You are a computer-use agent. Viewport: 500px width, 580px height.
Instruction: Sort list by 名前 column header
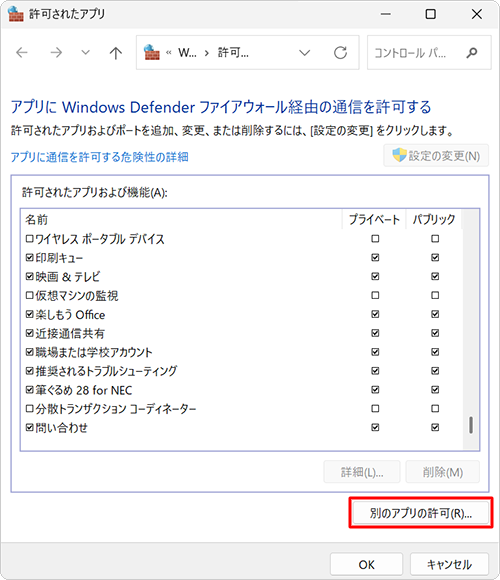[36, 219]
